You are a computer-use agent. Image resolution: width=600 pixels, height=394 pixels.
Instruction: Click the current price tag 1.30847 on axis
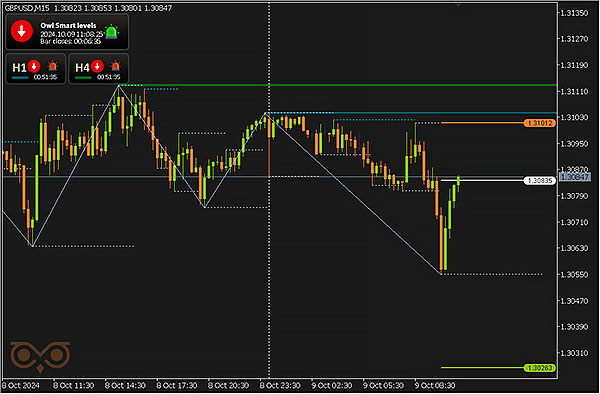click(575, 177)
